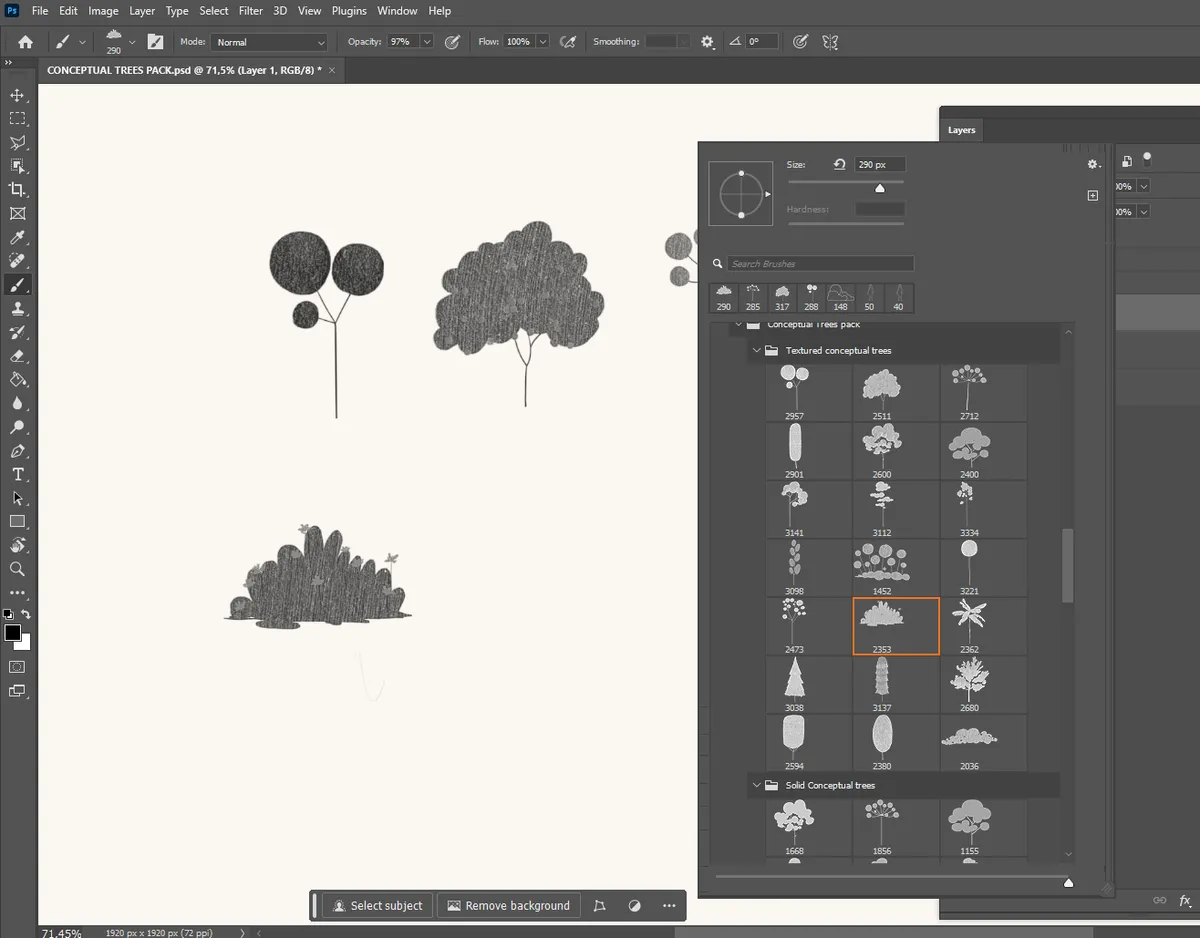
Task: Expand the Solid Conceptual trees folder
Action: (757, 785)
